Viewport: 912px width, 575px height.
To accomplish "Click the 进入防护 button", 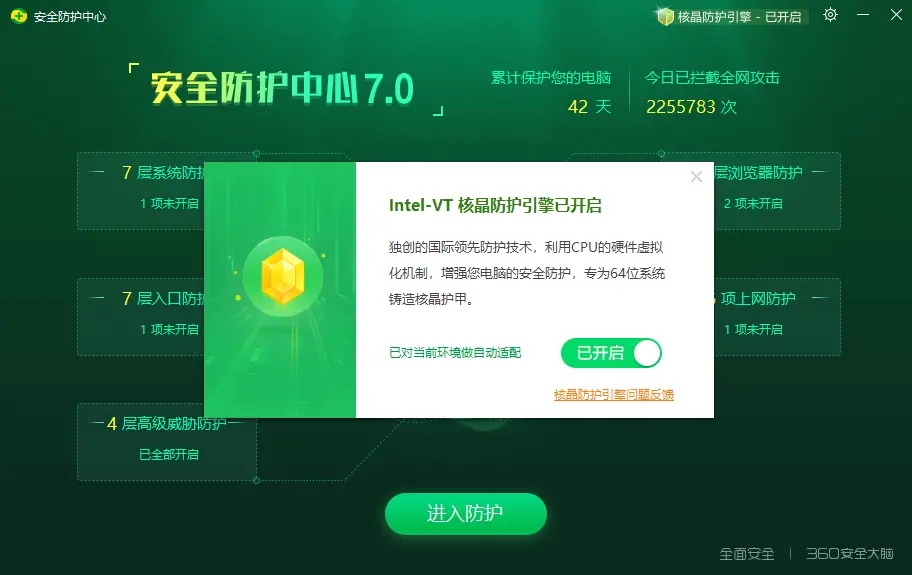I will (465, 514).
